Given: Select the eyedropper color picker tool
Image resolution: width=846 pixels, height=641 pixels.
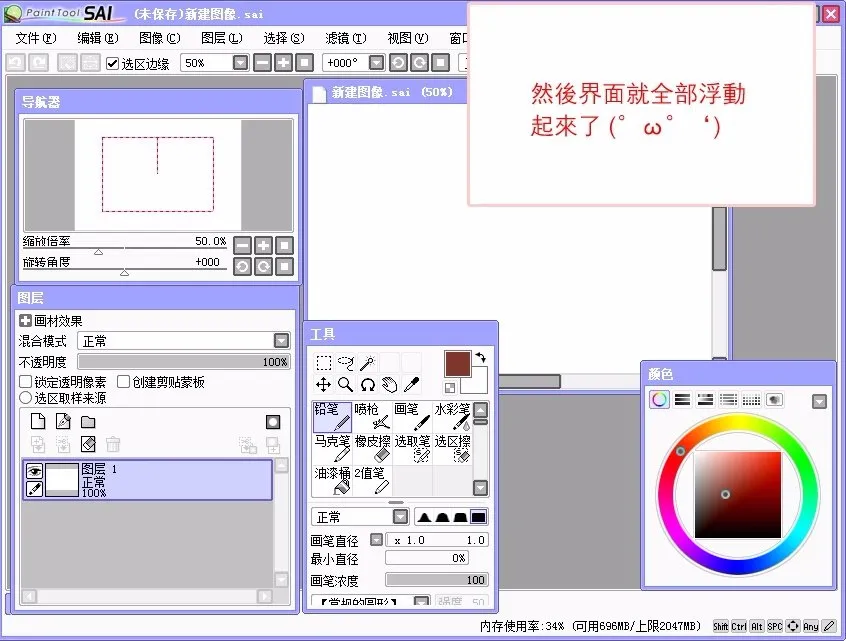Looking at the screenshot, I should tap(410, 384).
